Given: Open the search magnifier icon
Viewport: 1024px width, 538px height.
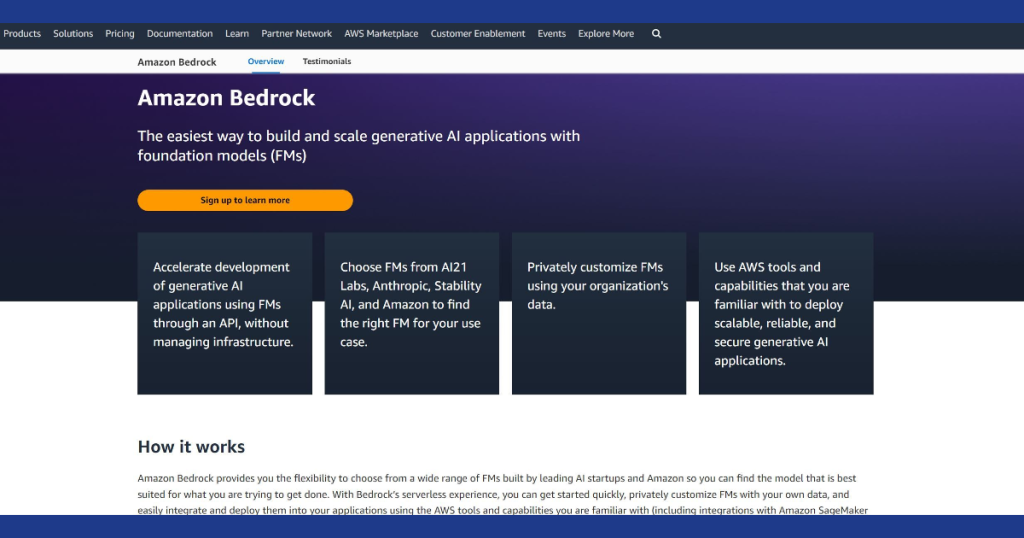Looking at the screenshot, I should [656, 34].
